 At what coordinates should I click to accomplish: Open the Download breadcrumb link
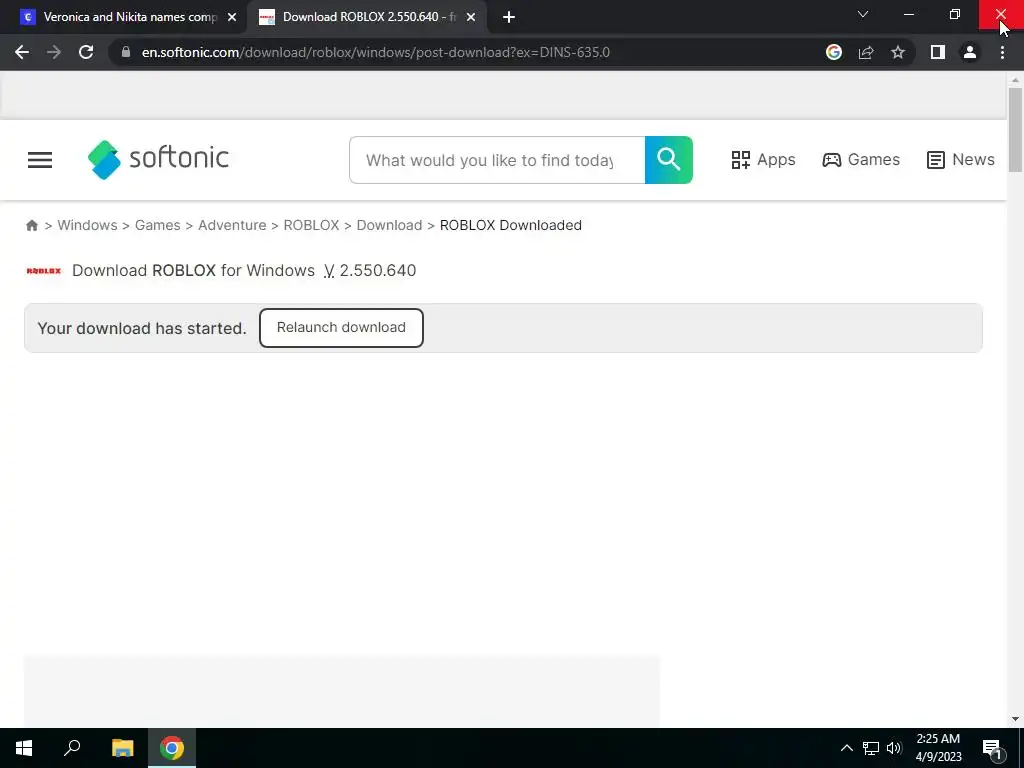(389, 225)
